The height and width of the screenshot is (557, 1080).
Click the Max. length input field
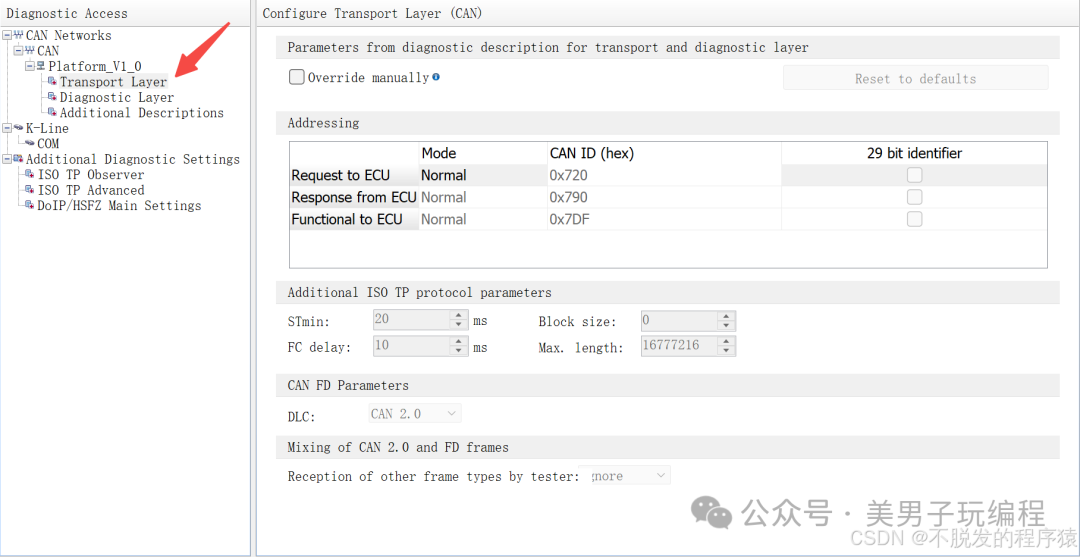(679, 346)
